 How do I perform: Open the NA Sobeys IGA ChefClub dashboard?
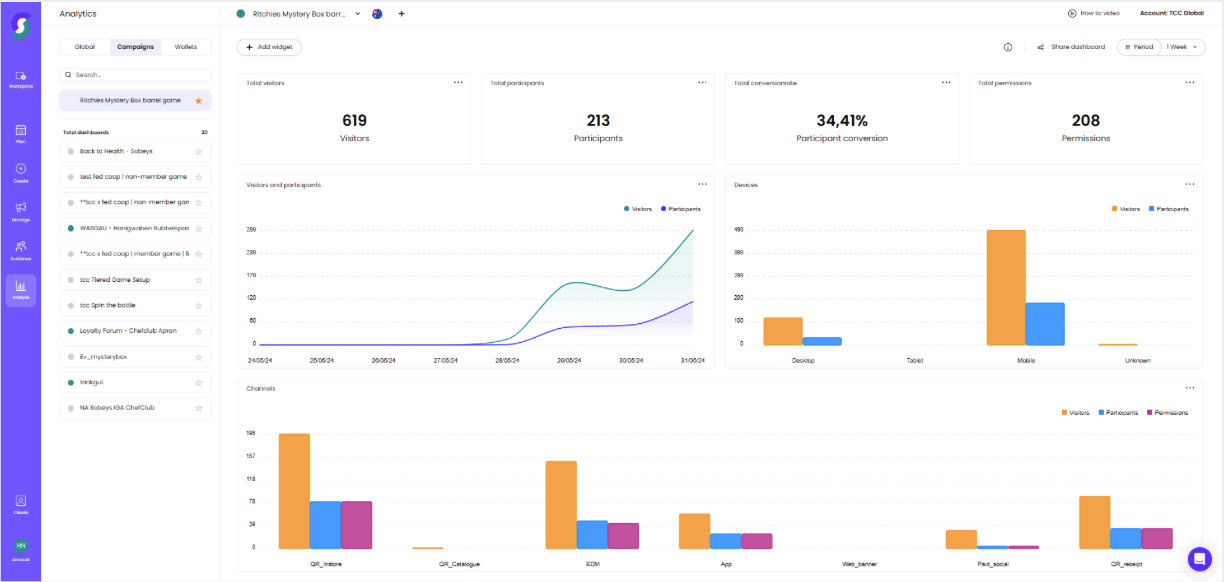tap(135, 408)
